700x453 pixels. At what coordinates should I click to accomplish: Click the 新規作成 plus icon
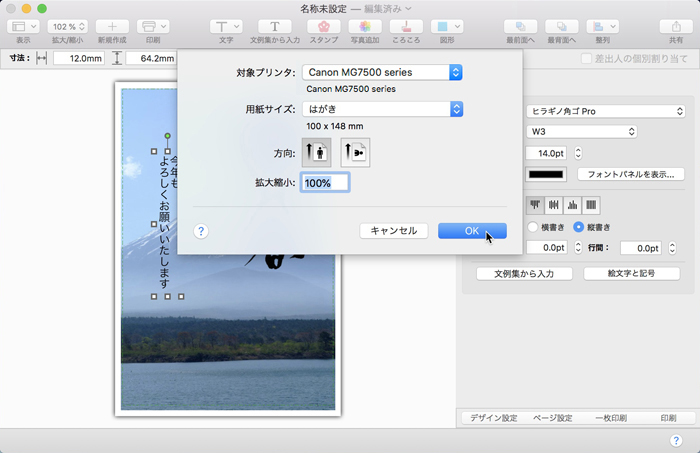(x=112, y=26)
